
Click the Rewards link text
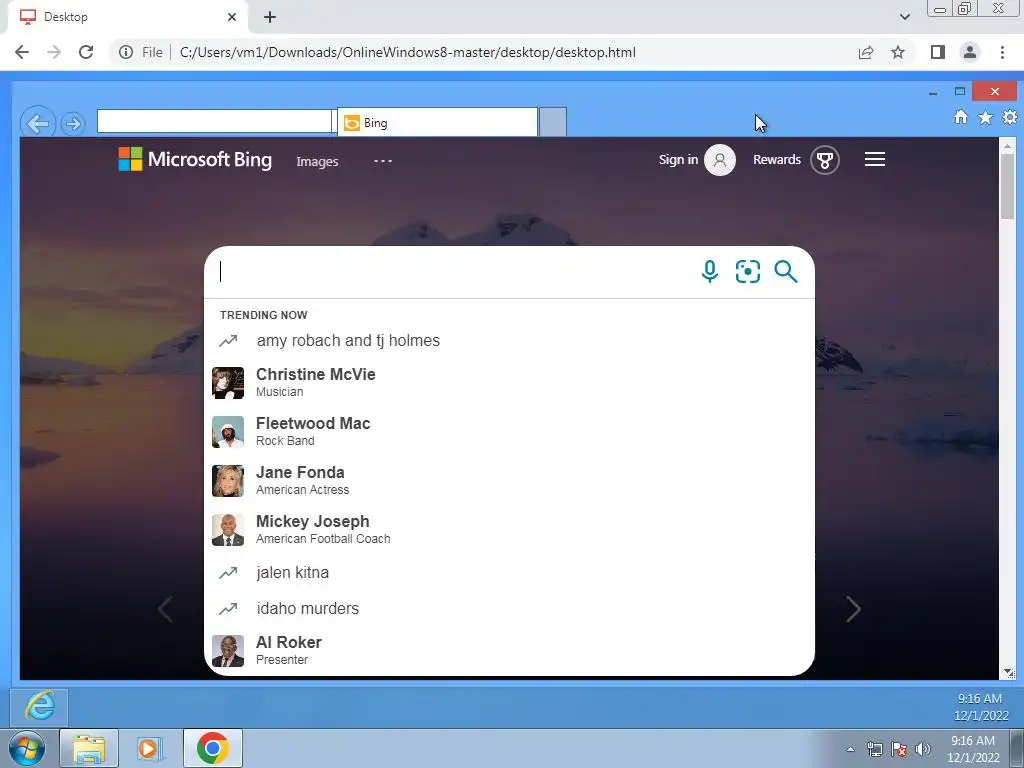(776, 160)
